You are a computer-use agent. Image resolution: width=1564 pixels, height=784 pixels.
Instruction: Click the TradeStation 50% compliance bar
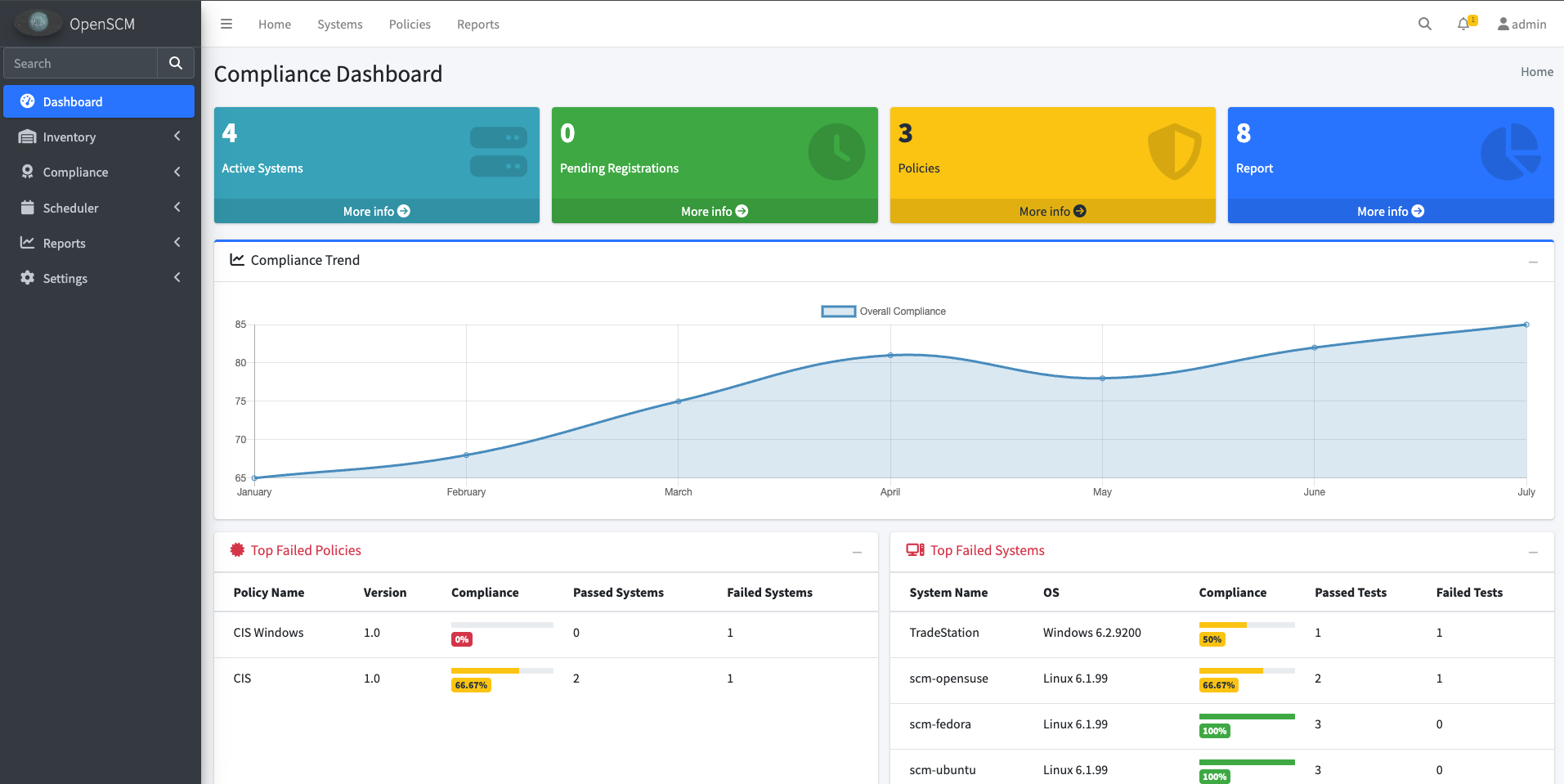(1246, 625)
